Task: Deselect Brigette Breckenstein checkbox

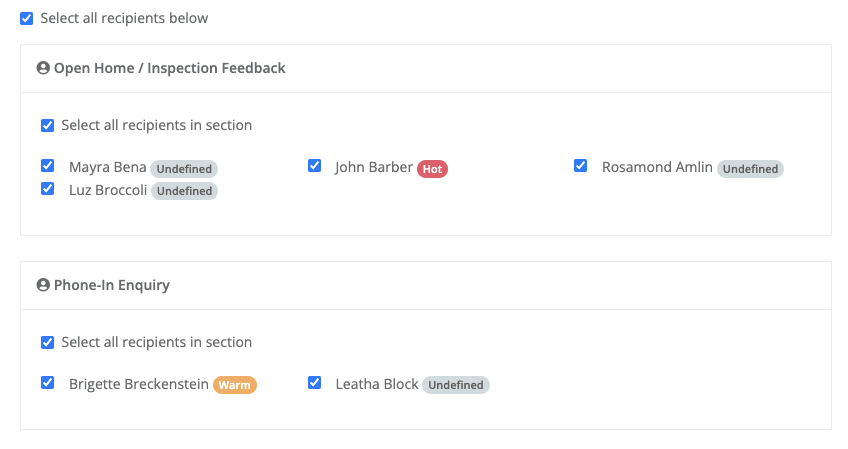Action: point(48,383)
